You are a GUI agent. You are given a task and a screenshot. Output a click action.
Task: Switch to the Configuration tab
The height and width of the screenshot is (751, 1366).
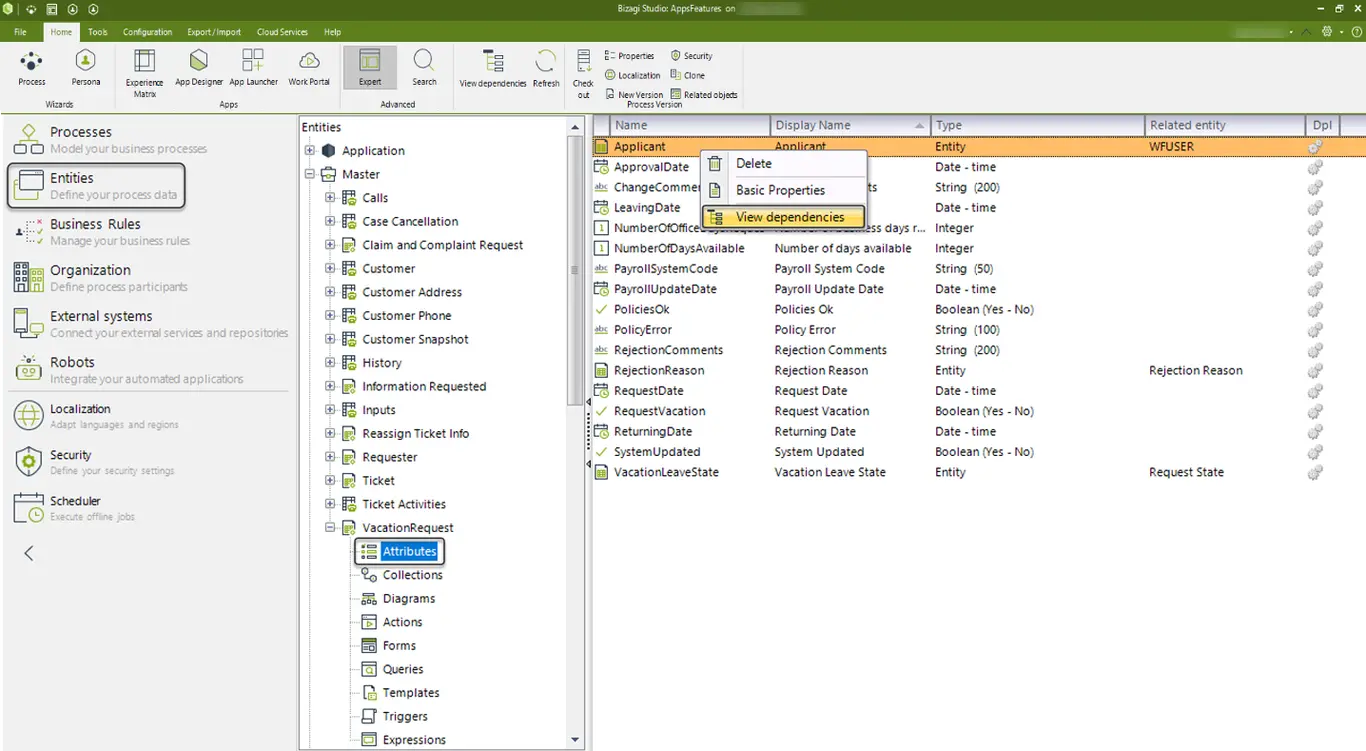148,32
